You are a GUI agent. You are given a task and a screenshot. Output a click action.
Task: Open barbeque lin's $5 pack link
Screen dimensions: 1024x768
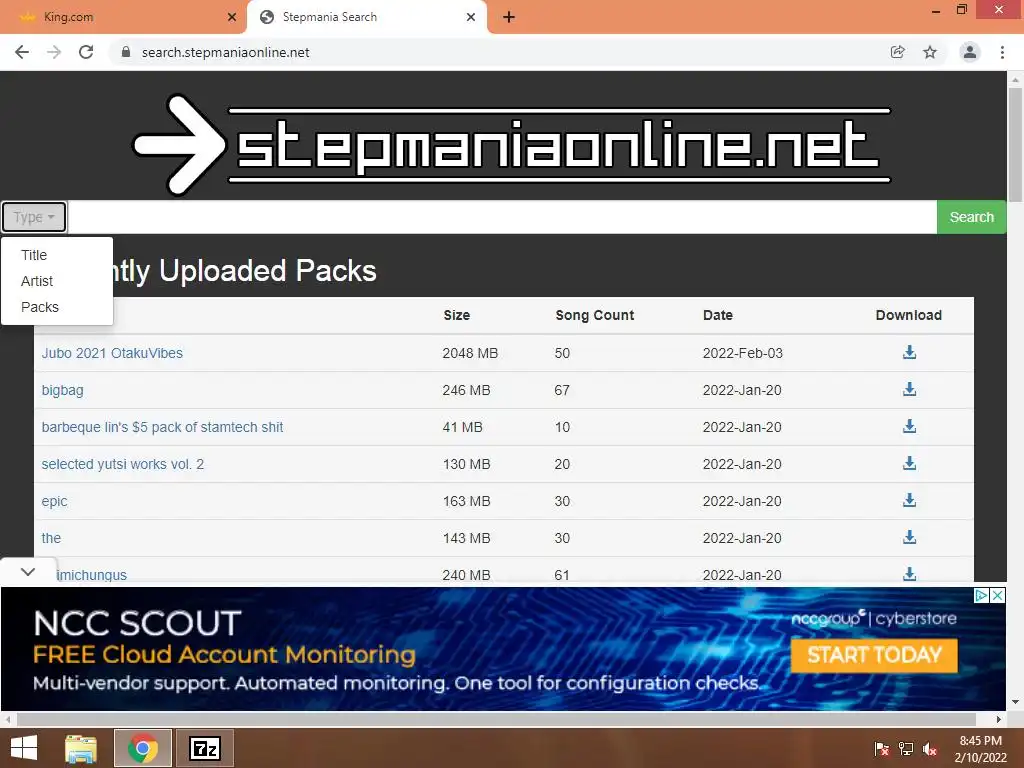click(x=163, y=427)
